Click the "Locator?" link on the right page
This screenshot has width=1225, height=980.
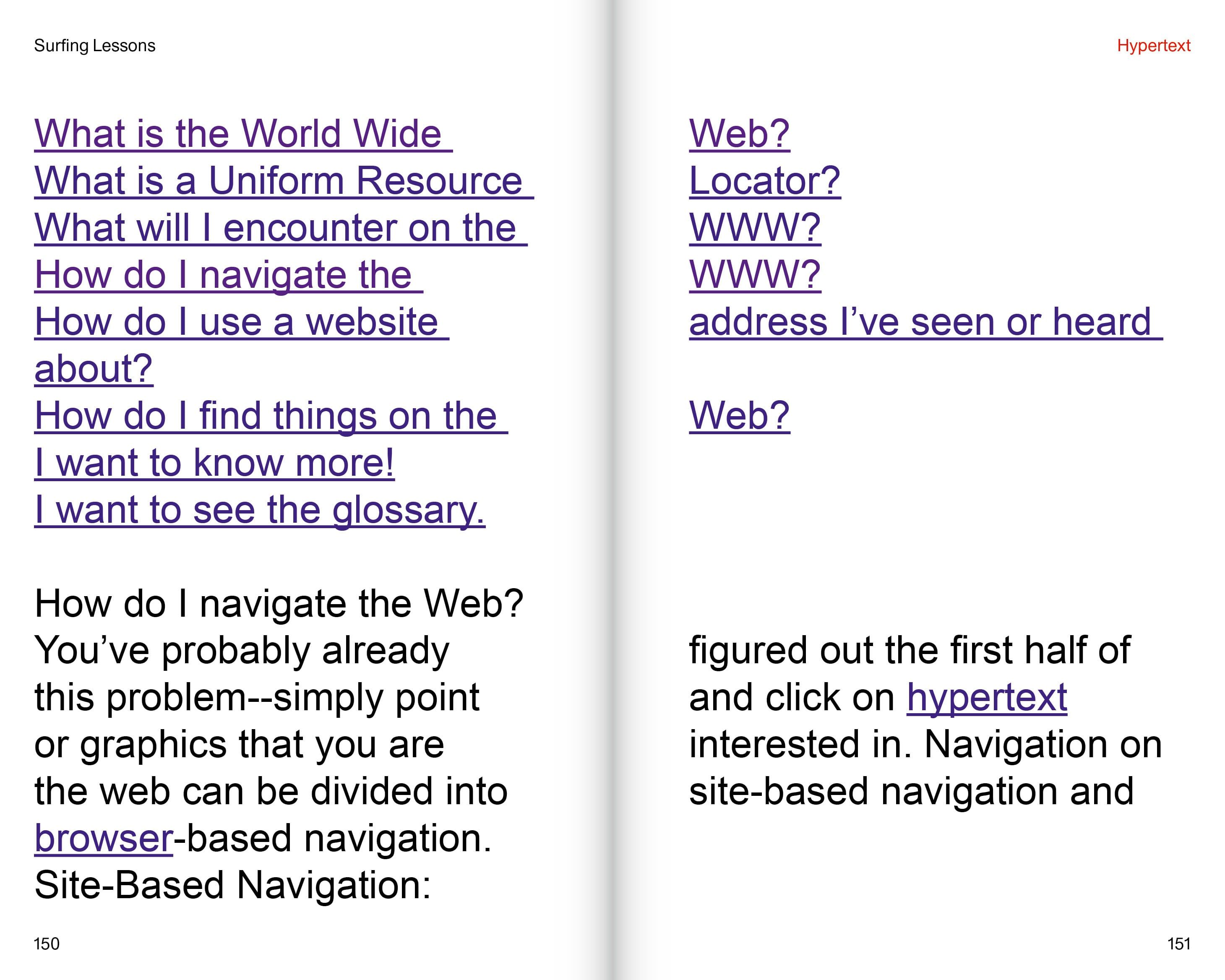tap(764, 181)
